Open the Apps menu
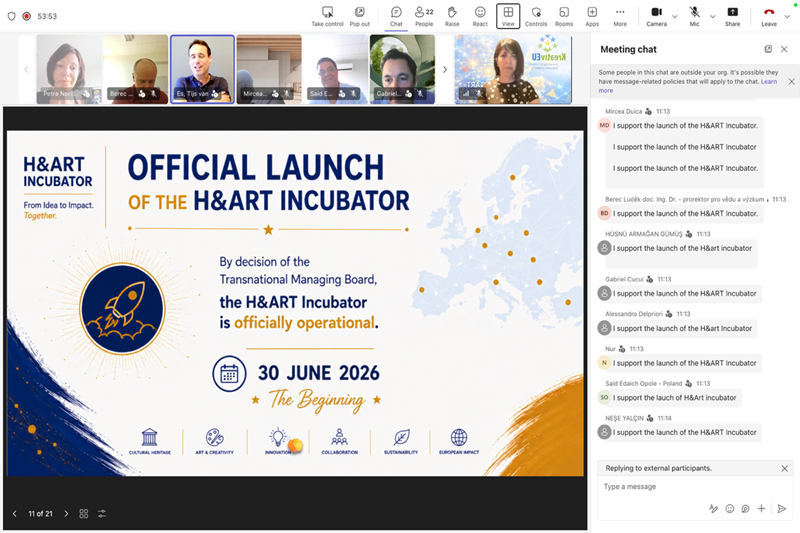Viewport: 800px width, 533px height. (x=592, y=16)
